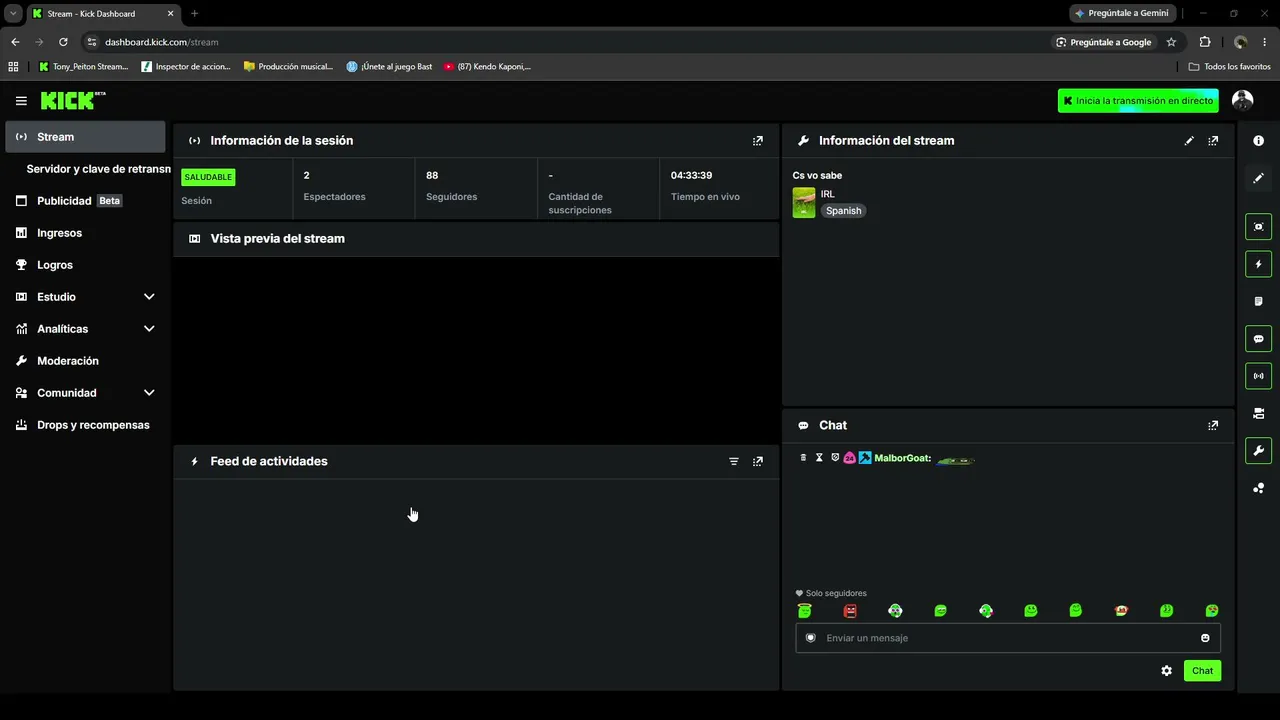The width and height of the screenshot is (1280, 720).
Task: Click the SALUDABLE status badge
Action: pyautogui.click(x=208, y=177)
